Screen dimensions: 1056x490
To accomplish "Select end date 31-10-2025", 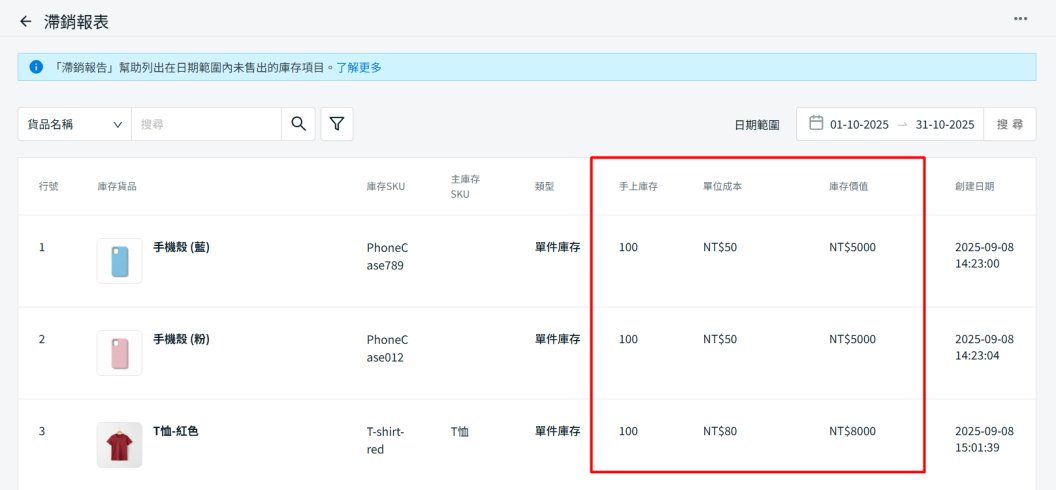I will pos(945,125).
